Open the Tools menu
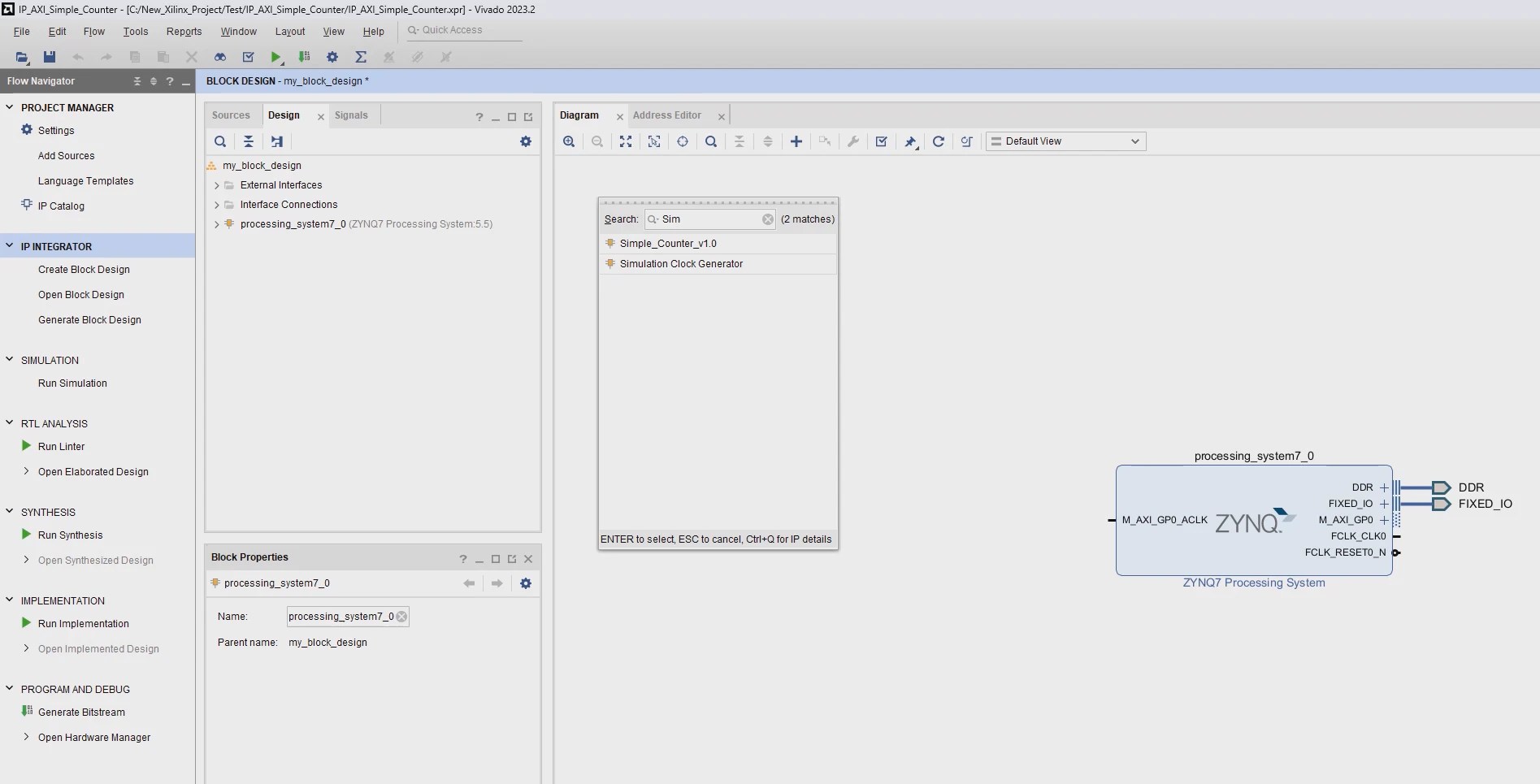The height and width of the screenshot is (784, 1540). point(136,32)
